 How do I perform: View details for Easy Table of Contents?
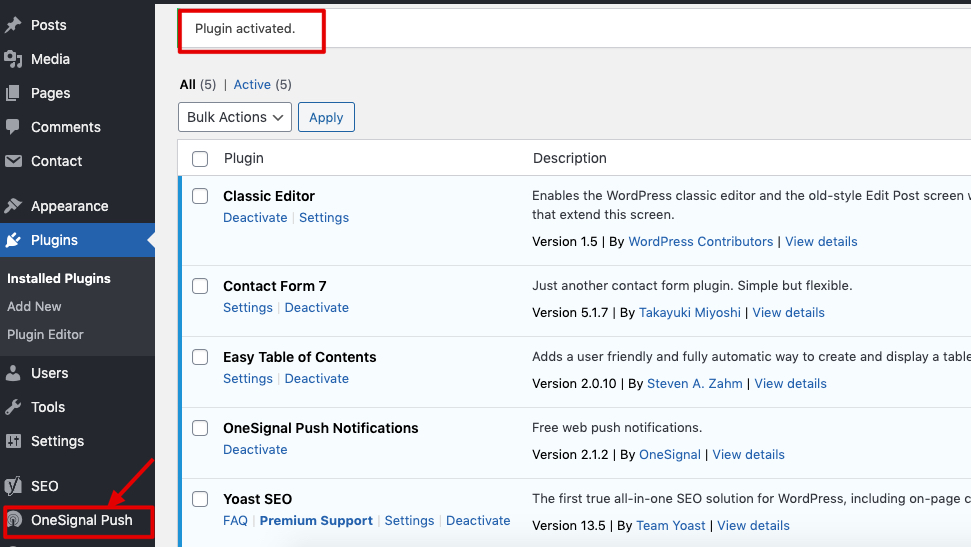click(790, 383)
